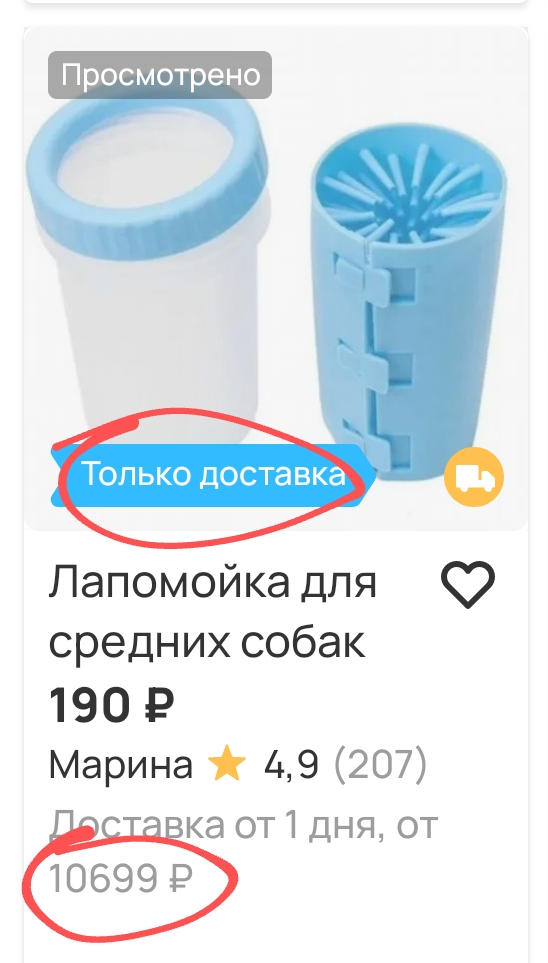This screenshot has height=963, width=548.
Task: Click the 4,9 rating value
Action: (291, 766)
